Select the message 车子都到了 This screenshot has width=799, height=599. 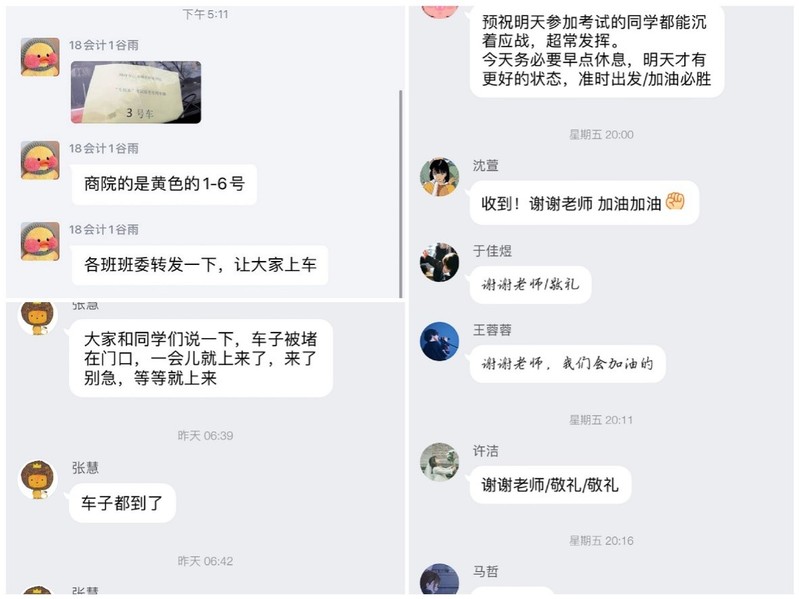[122, 503]
